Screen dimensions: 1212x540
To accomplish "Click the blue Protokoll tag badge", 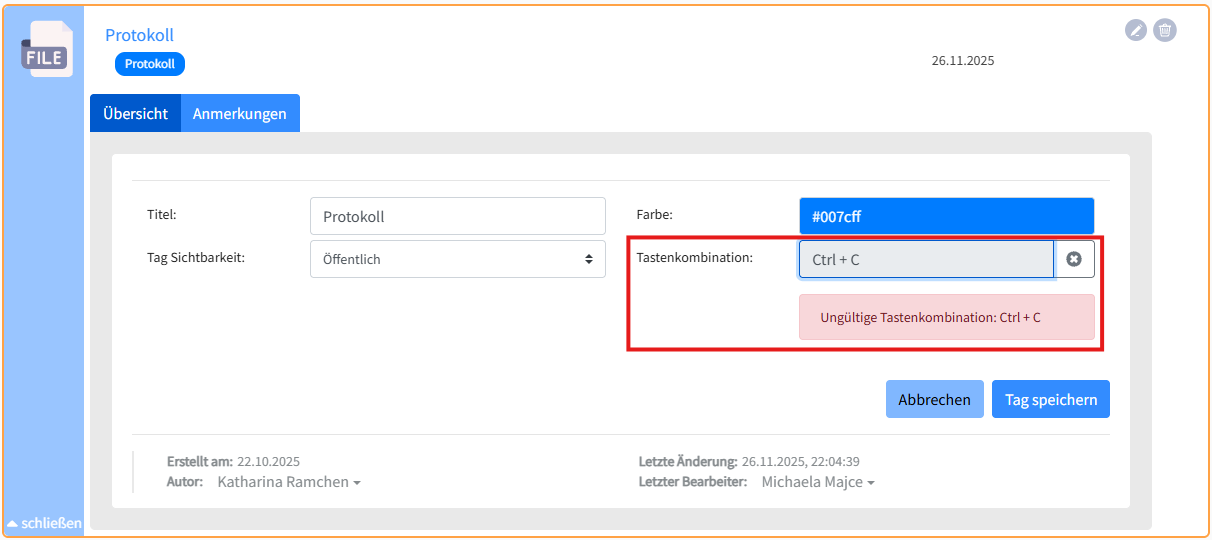I will [150, 64].
